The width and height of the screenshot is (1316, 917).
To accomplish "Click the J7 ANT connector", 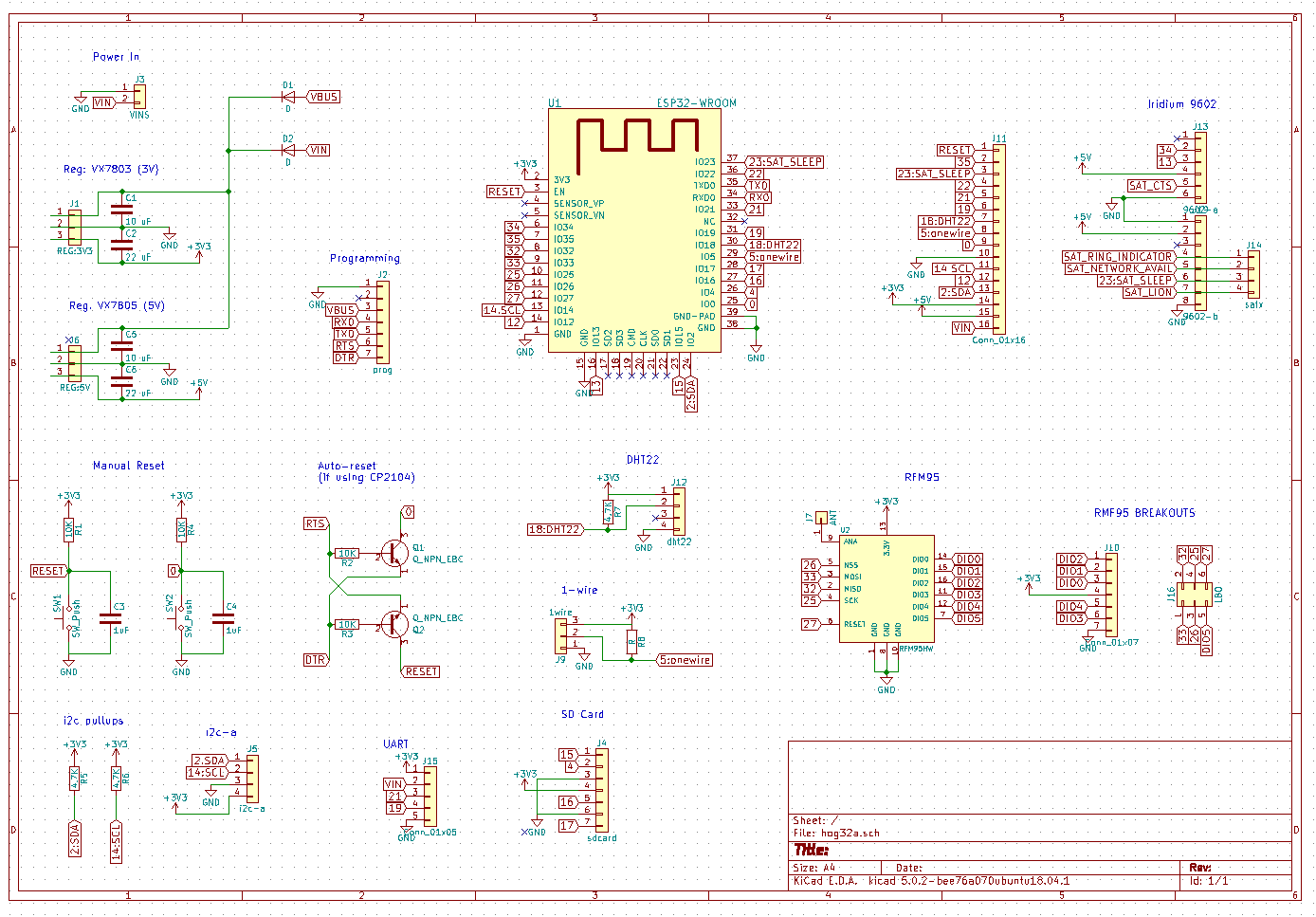I will click(x=821, y=518).
